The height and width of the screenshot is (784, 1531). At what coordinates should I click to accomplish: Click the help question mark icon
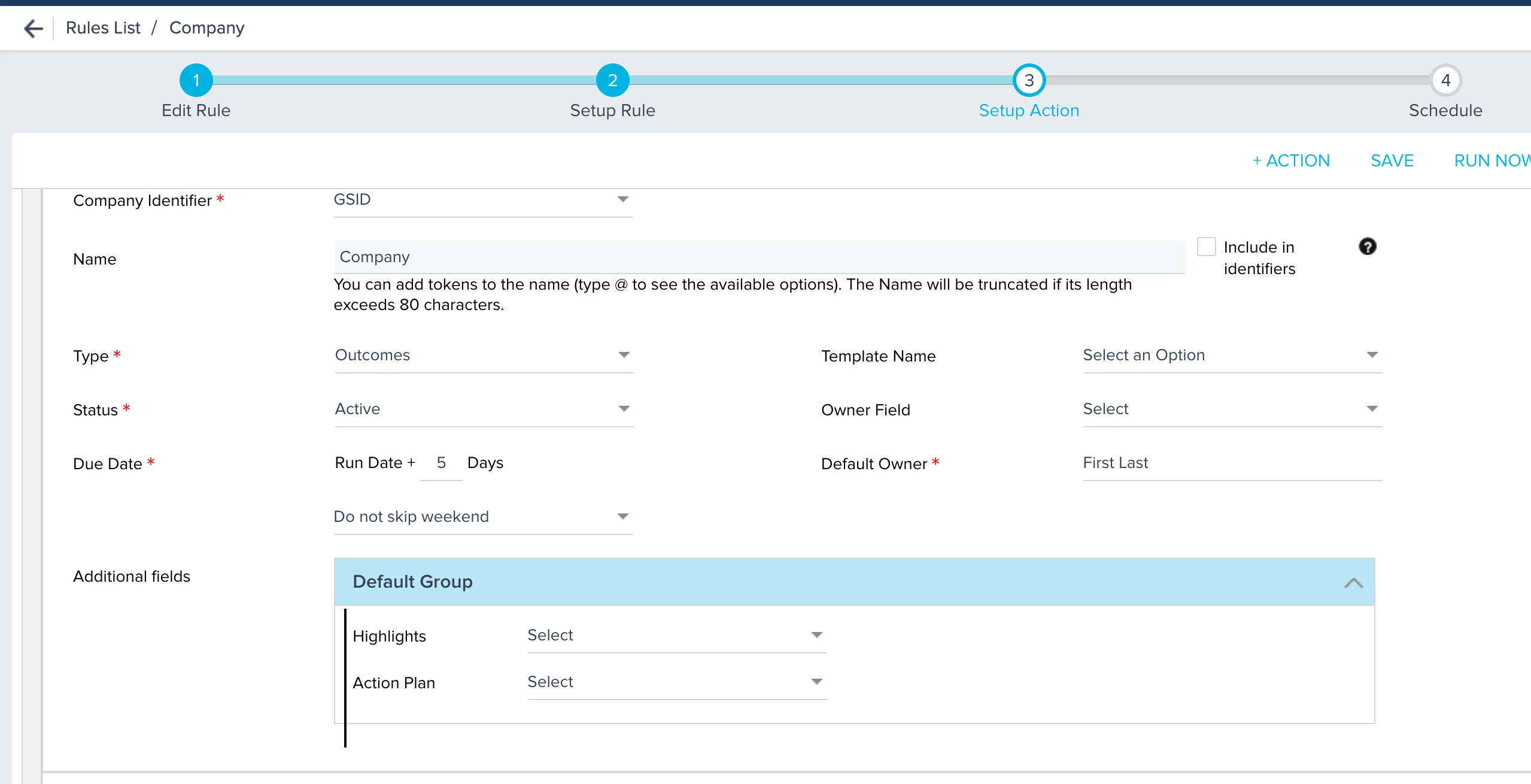(x=1367, y=247)
